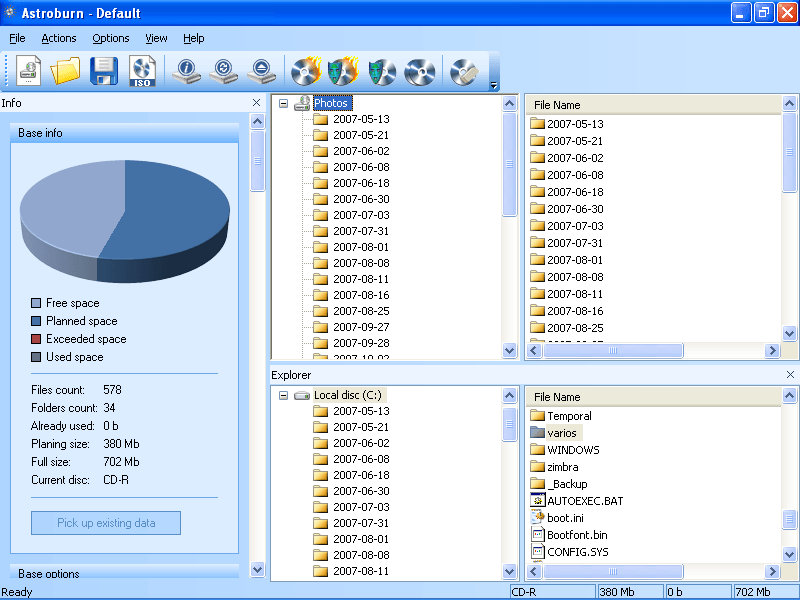Collapse the Local disc (C:) tree node
Image resolution: width=800 pixels, height=600 pixels.
[284, 395]
